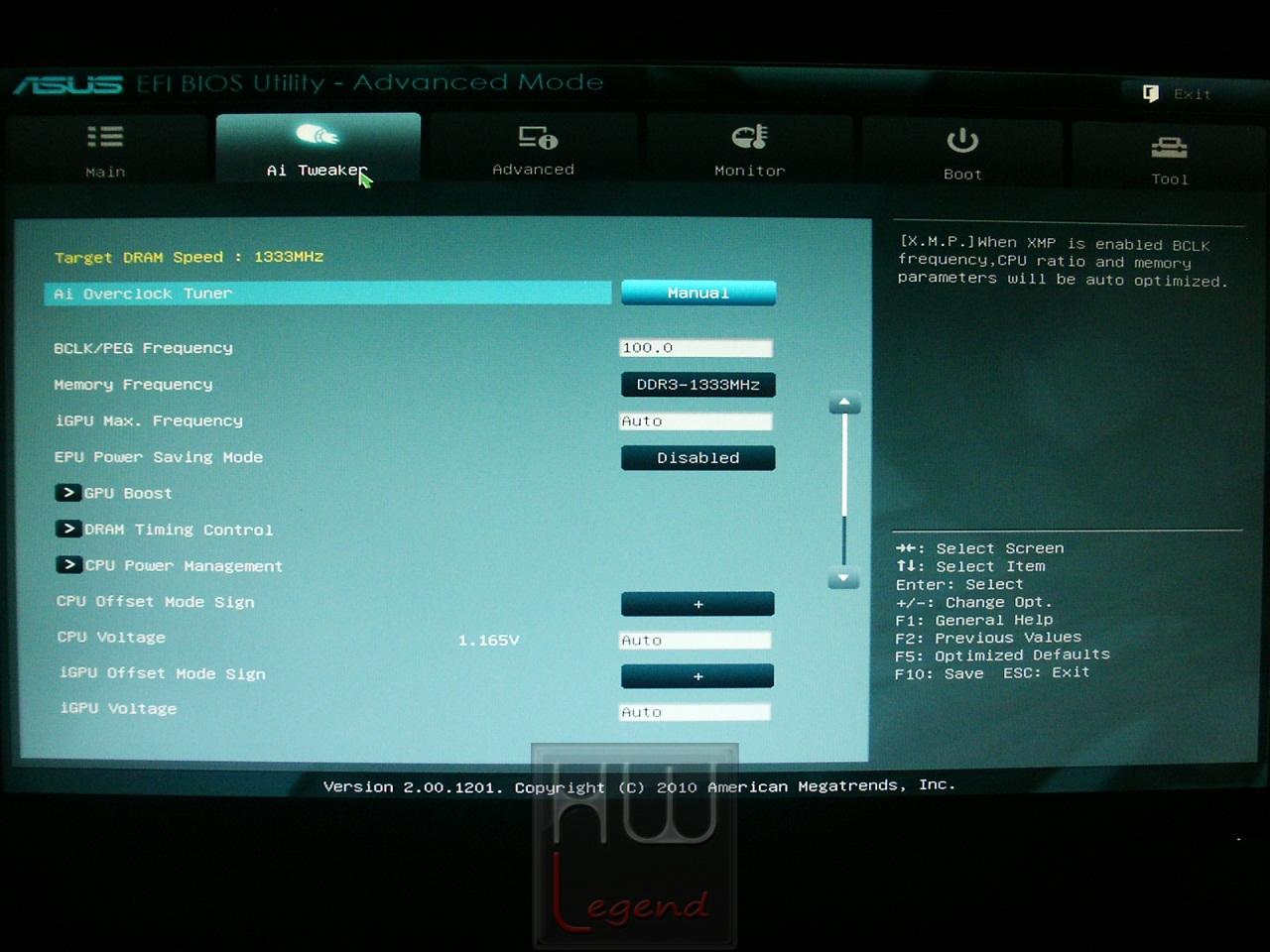Open EPU Power Saving Mode Disabled dropdown
The height and width of the screenshot is (952, 1270).
(698, 457)
